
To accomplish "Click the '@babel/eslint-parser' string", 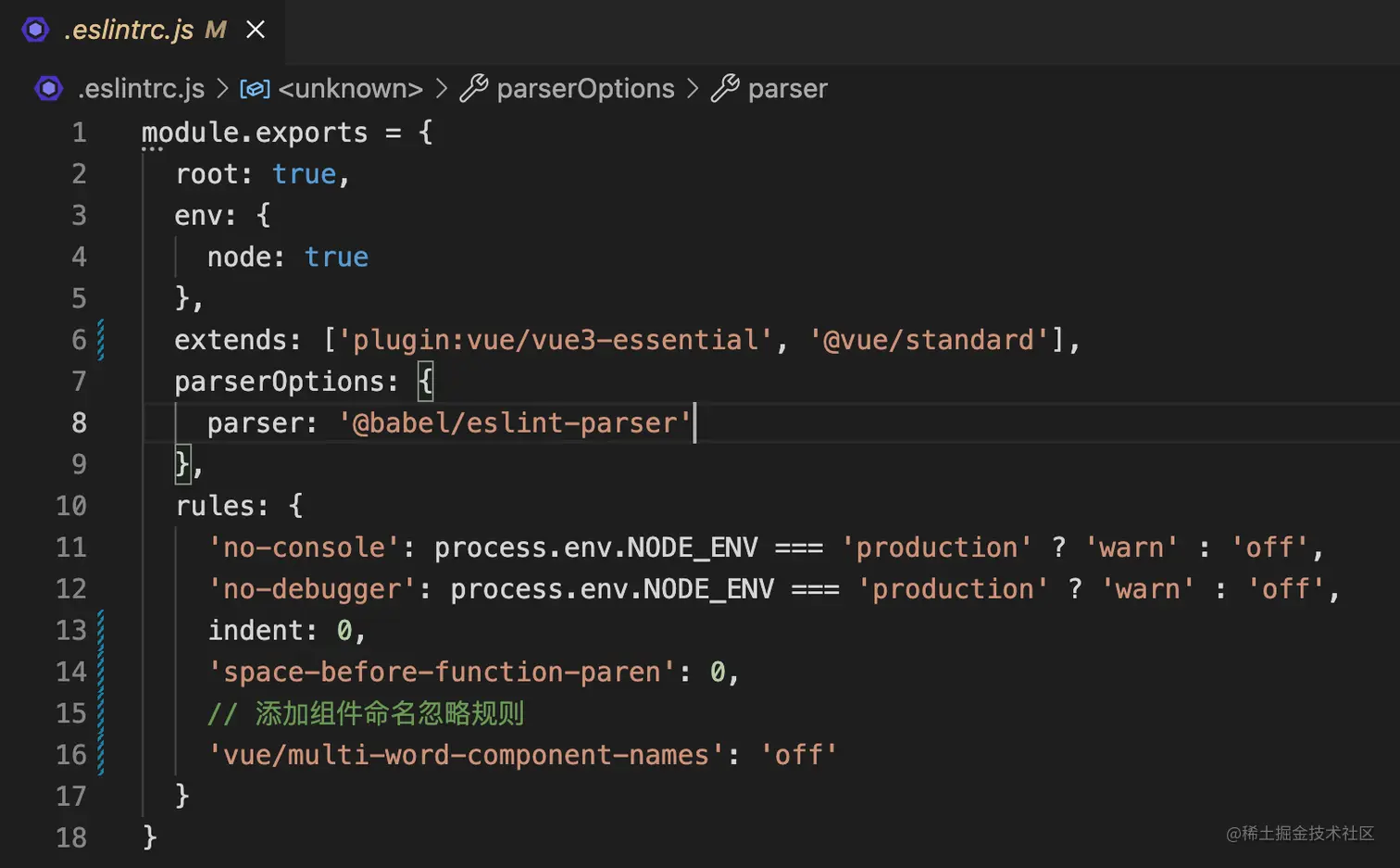I will point(515,423).
